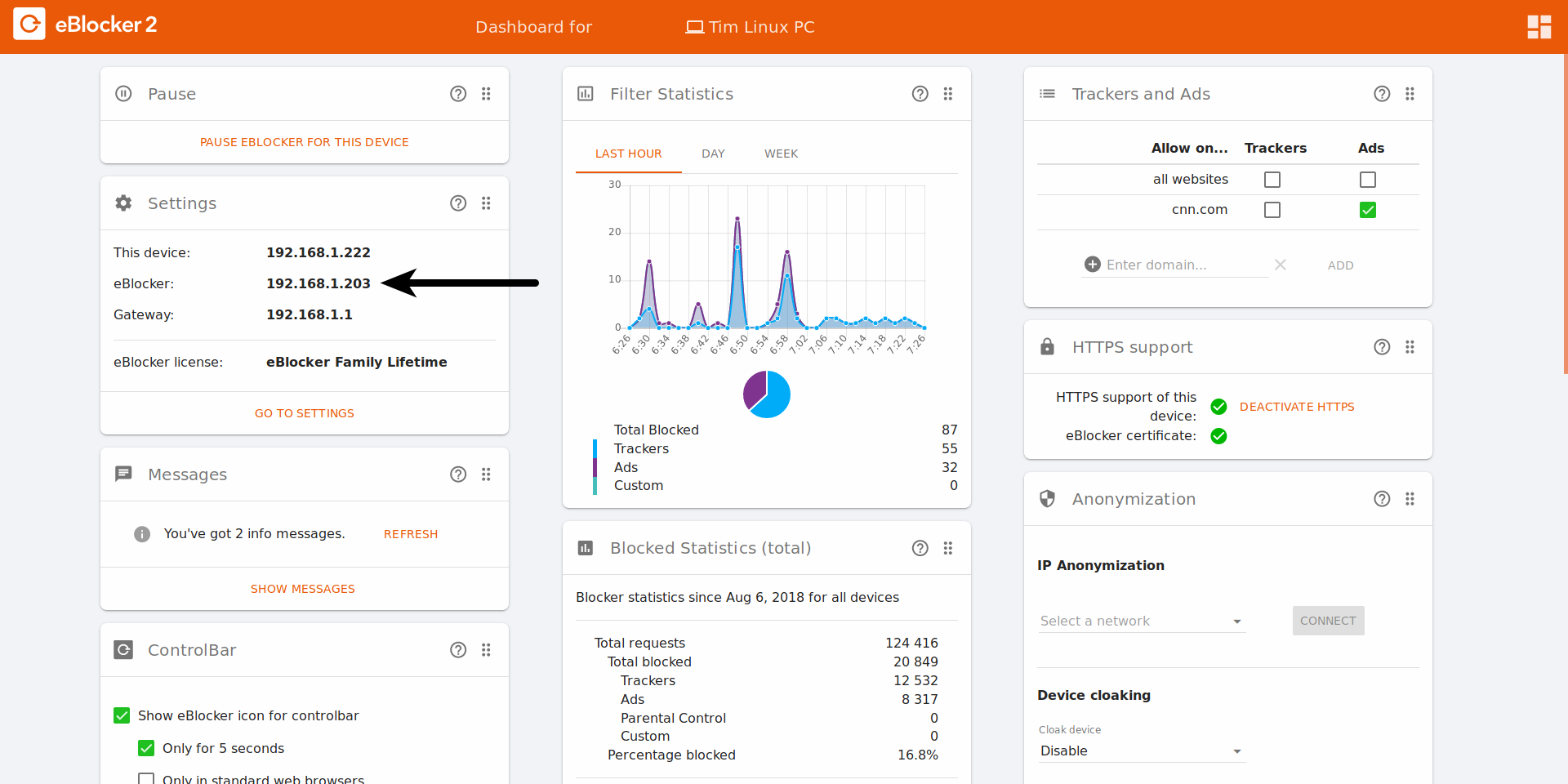Open help for the Pause card
The width and height of the screenshot is (1568, 784).
click(x=458, y=94)
